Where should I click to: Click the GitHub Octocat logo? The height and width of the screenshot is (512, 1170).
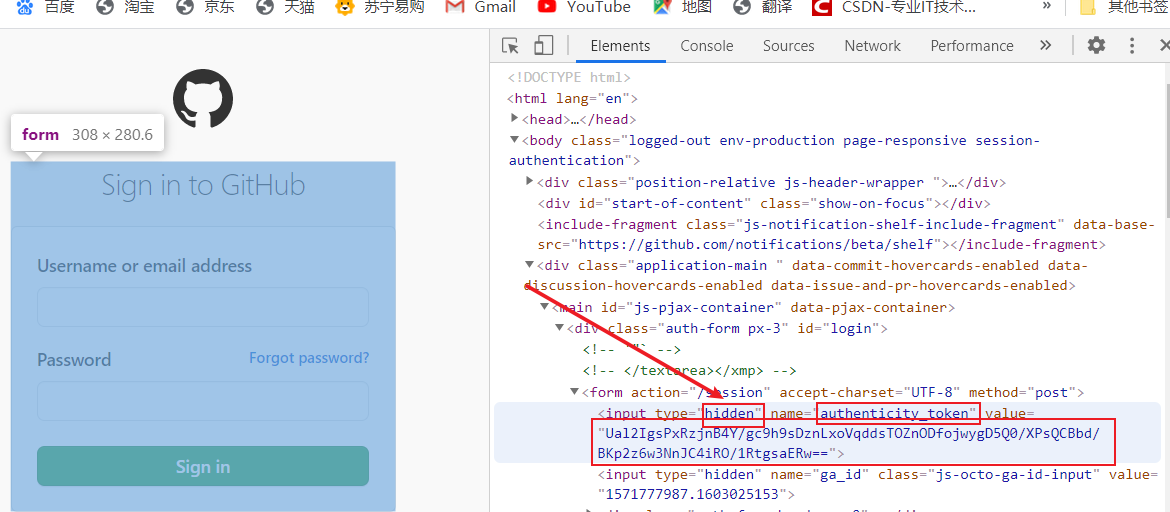point(203,99)
